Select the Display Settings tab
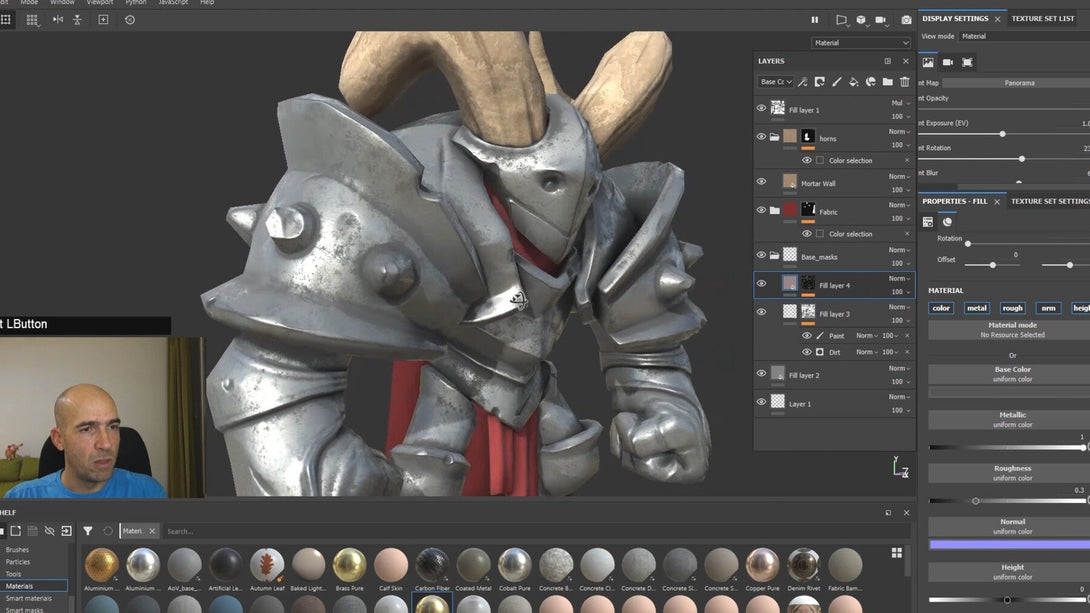The width and height of the screenshot is (1090, 613). pyautogui.click(x=955, y=19)
